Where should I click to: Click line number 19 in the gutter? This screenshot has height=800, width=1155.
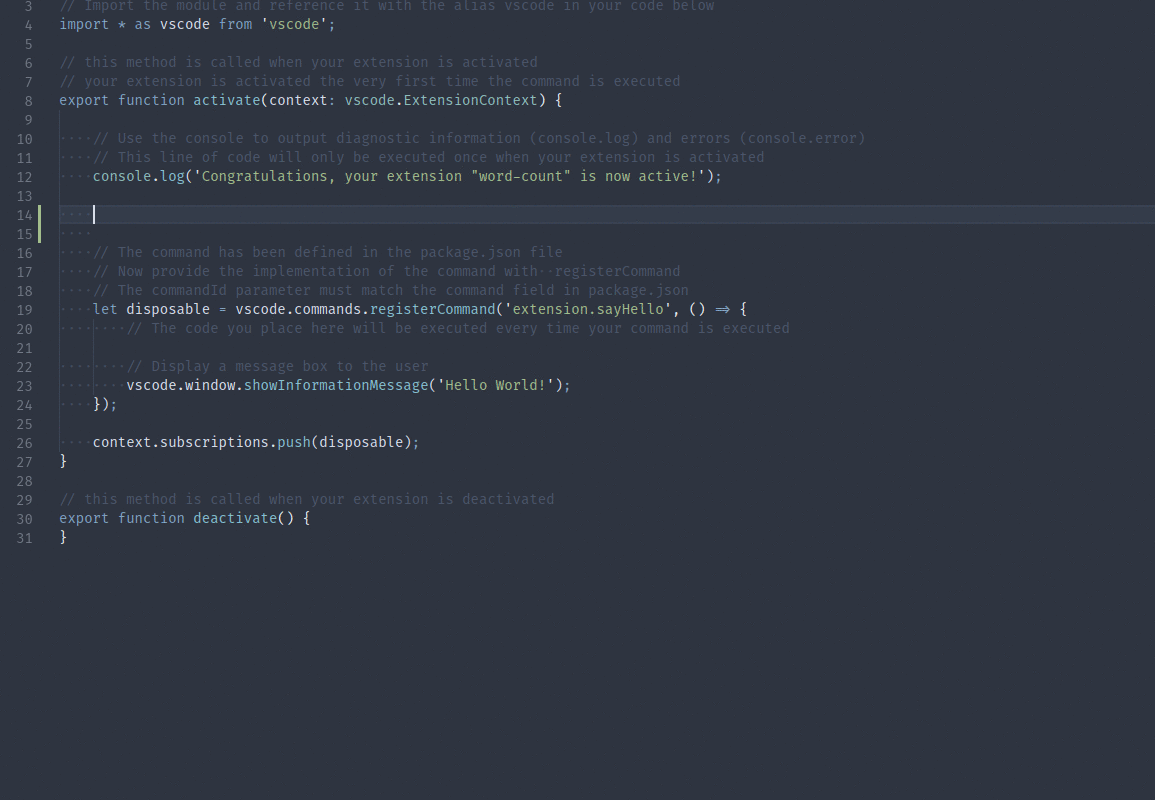click(x=24, y=309)
